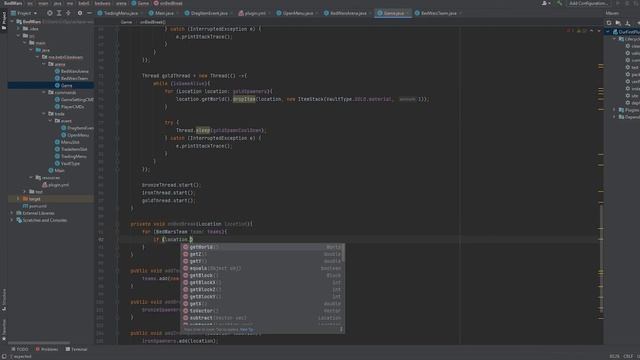Expand Scratches and Consoles node

click(x=12, y=220)
